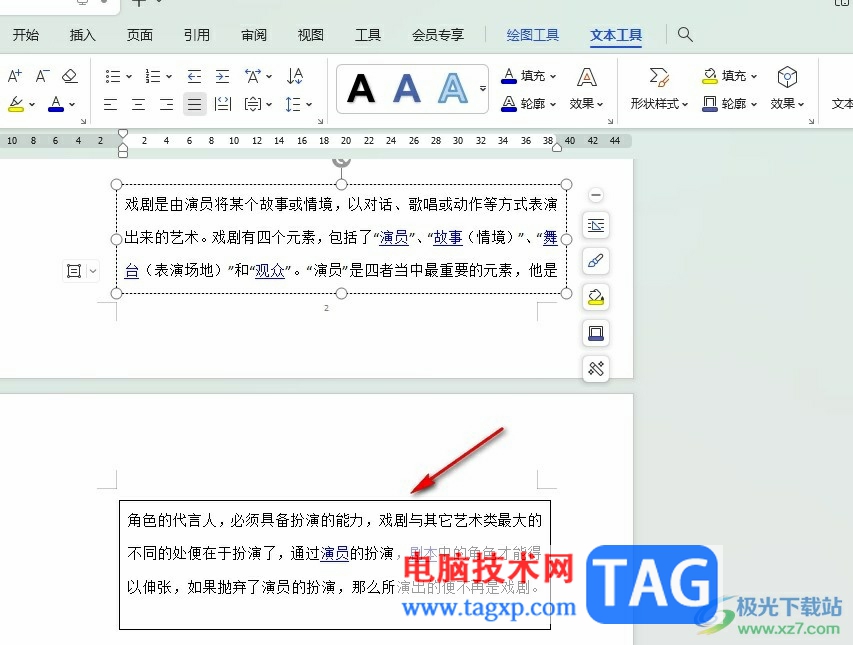Insert numbered list
The image size is (853, 645).
[153, 76]
